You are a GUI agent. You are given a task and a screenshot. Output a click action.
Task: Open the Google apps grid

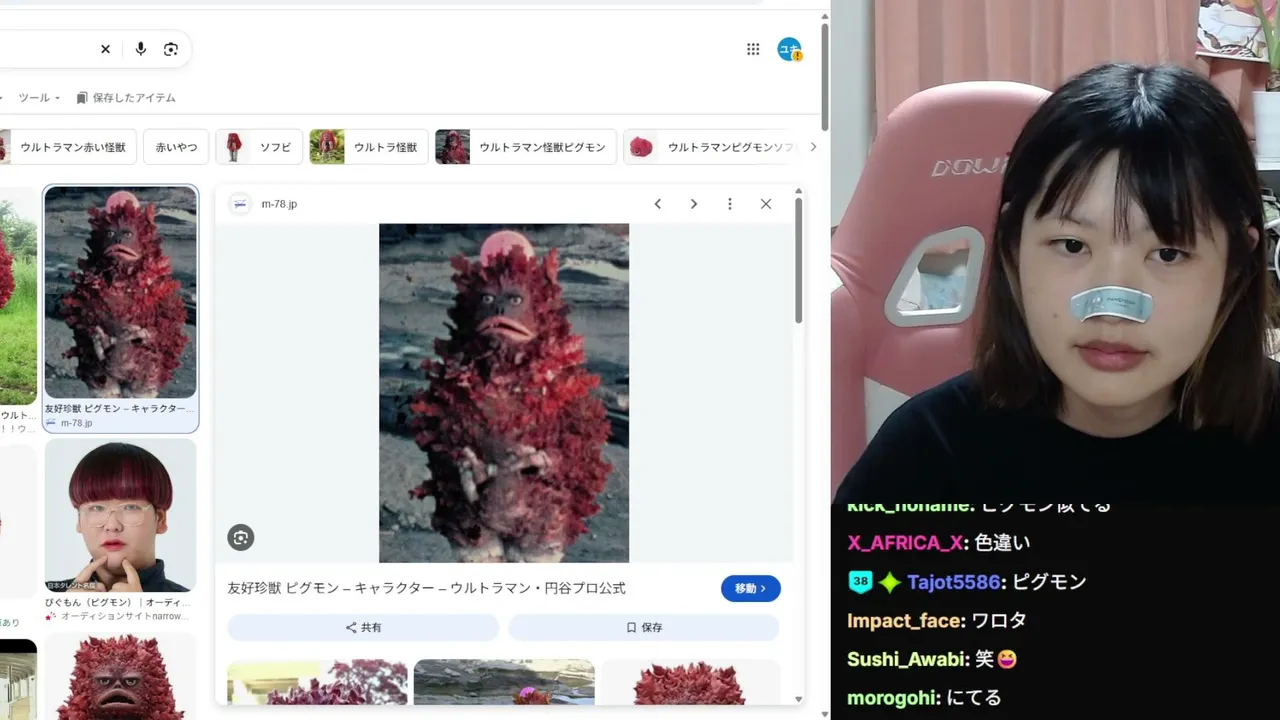click(x=753, y=49)
